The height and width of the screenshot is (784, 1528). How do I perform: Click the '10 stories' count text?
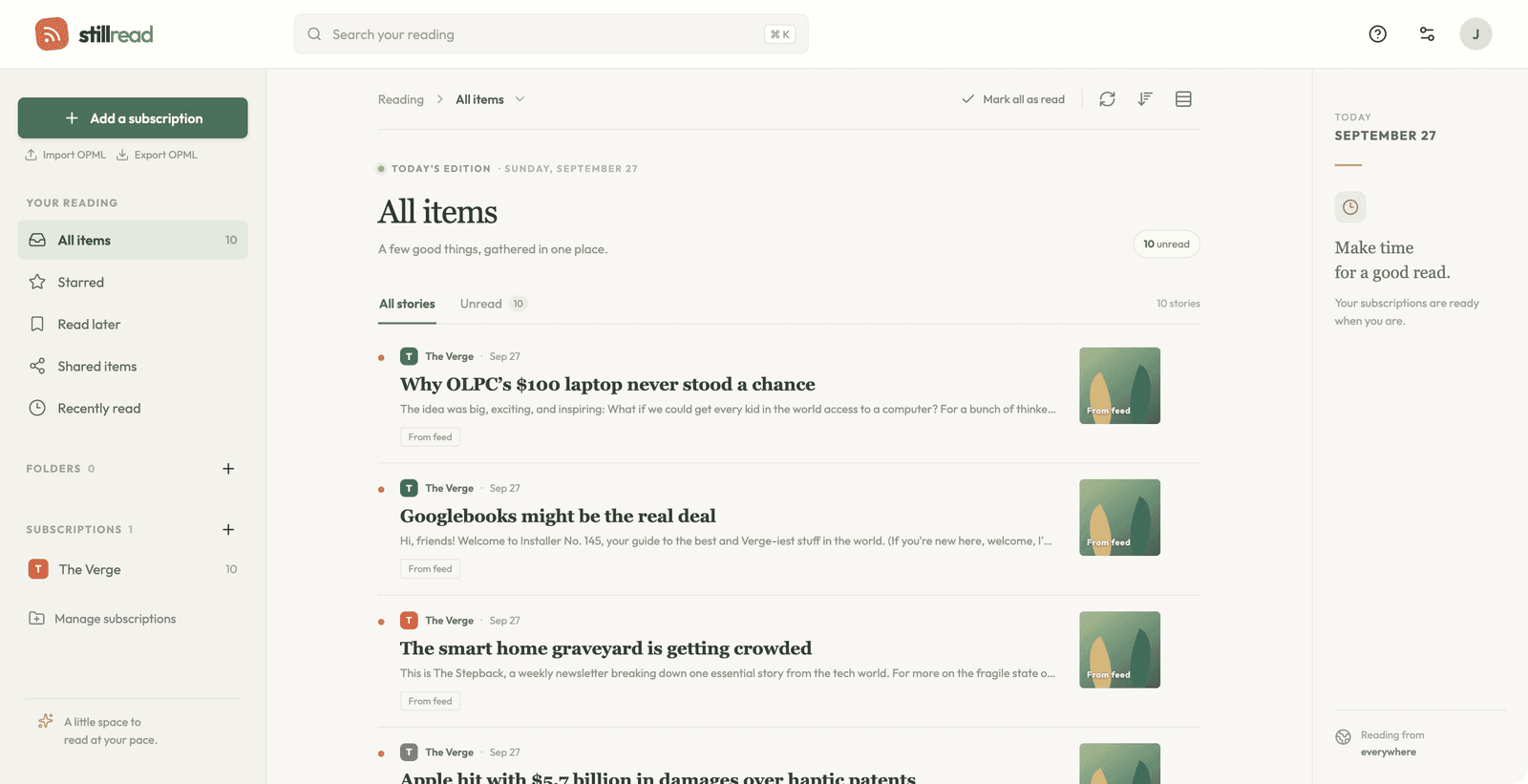pos(1178,304)
